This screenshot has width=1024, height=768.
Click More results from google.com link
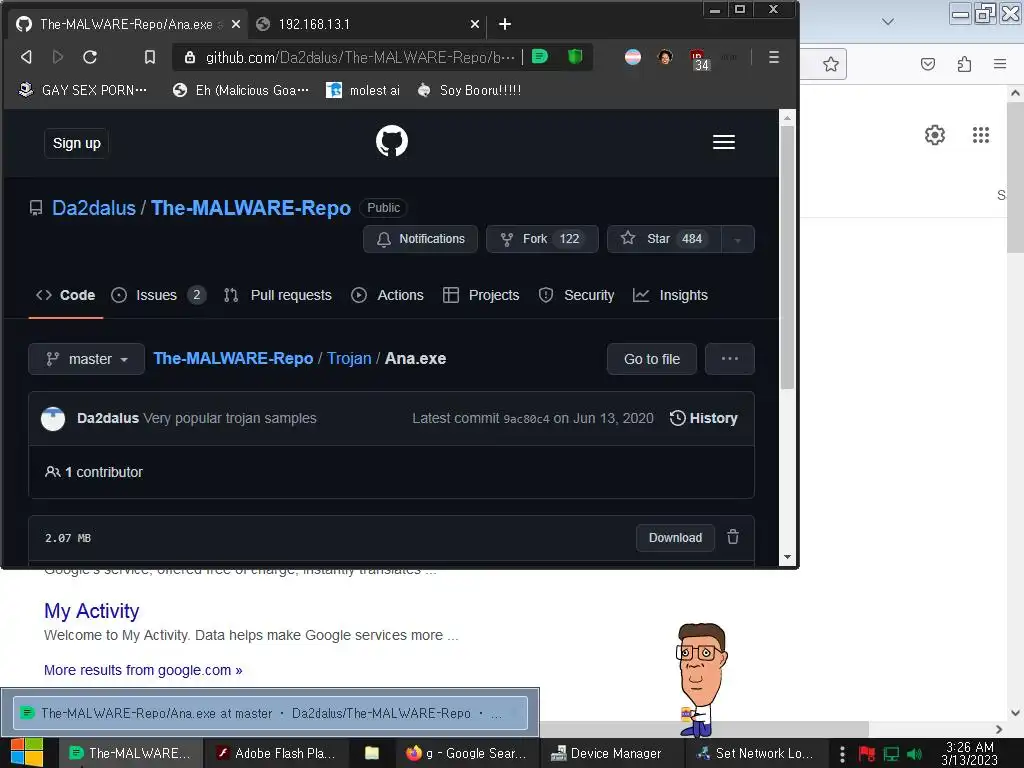tap(143, 670)
